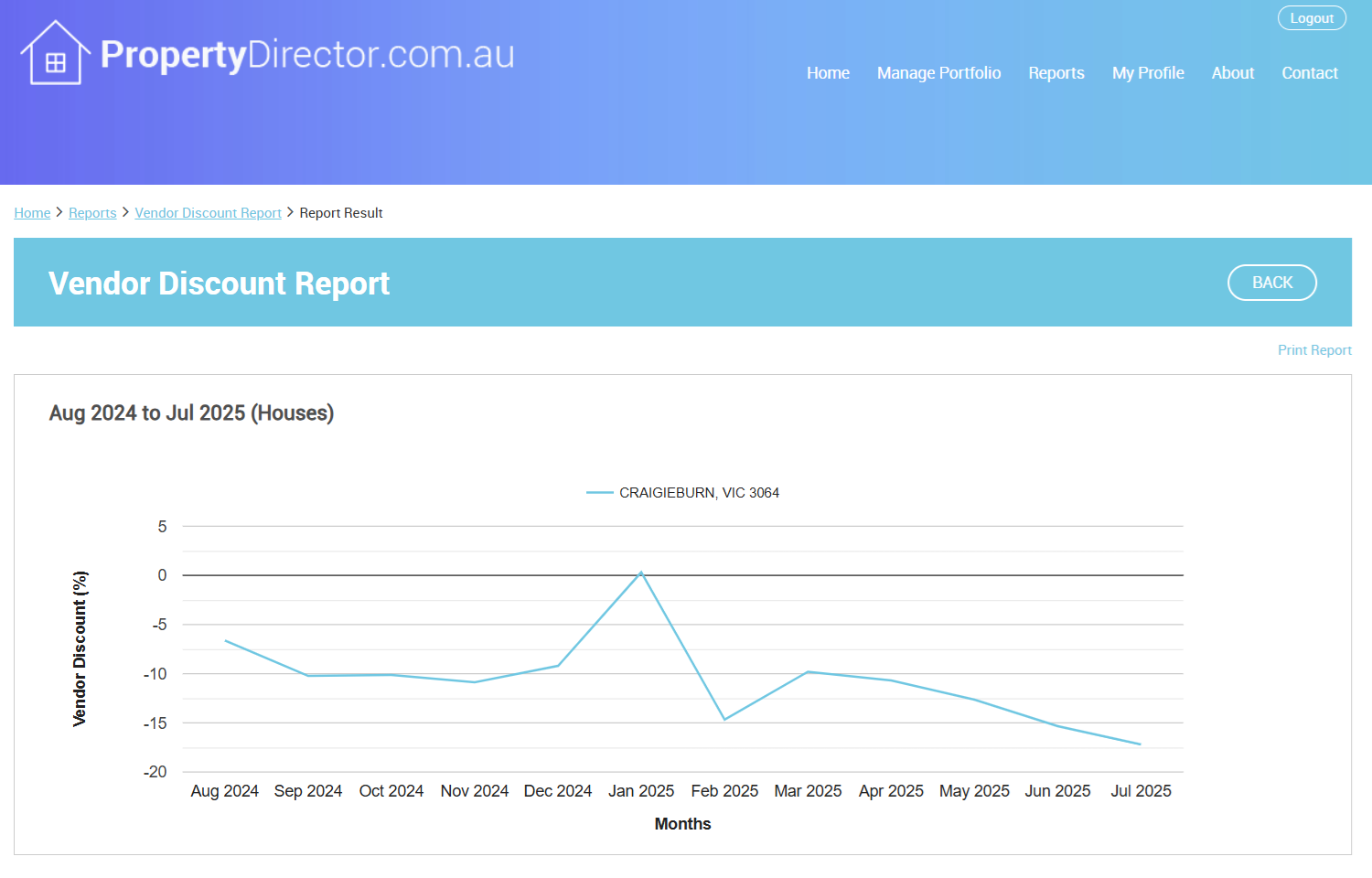Click the -20 y-axis value
This screenshot has width=1372, height=878.
[155, 772]
